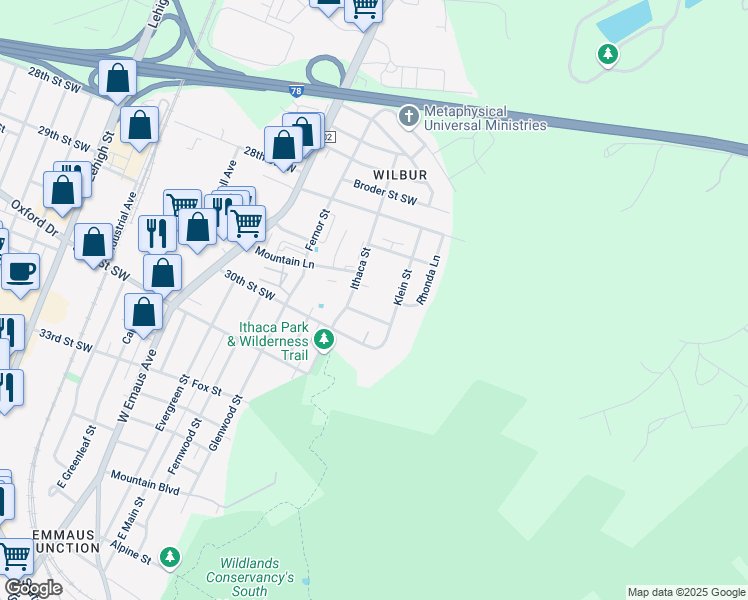Click the WILBUR neighborhood label
Image resolution: width=748 pixels, height=600 pixels.
click(400, 175)
